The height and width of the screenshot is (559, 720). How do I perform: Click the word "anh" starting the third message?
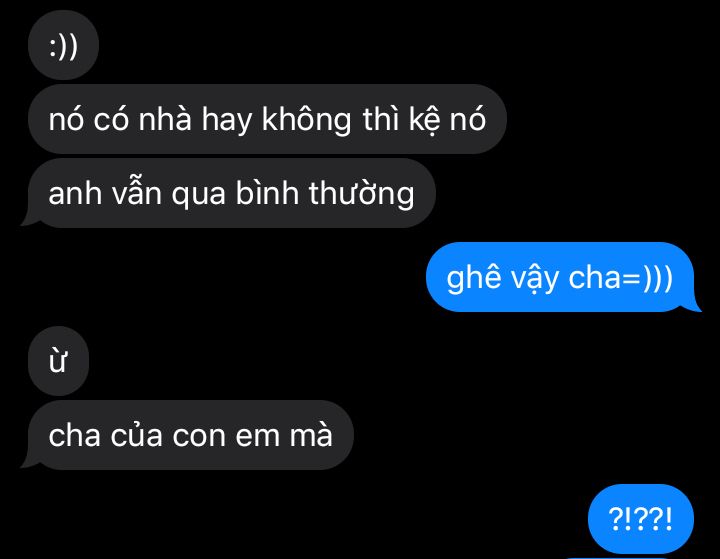coord(75,194)
